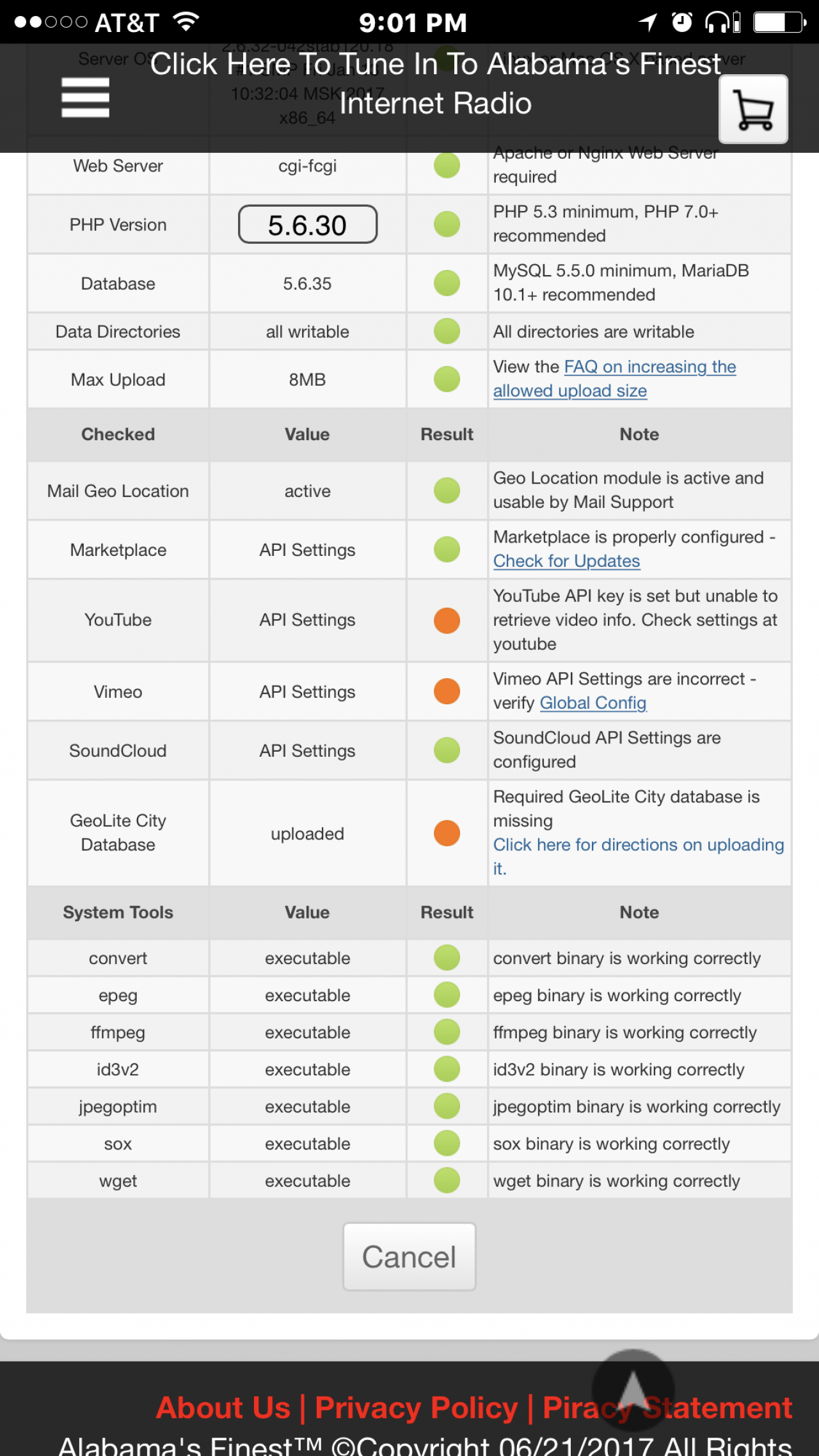Viewport: 819px width, 1456px height.
Task: Click the Piracy Statement footer link
Action: 667,1408
